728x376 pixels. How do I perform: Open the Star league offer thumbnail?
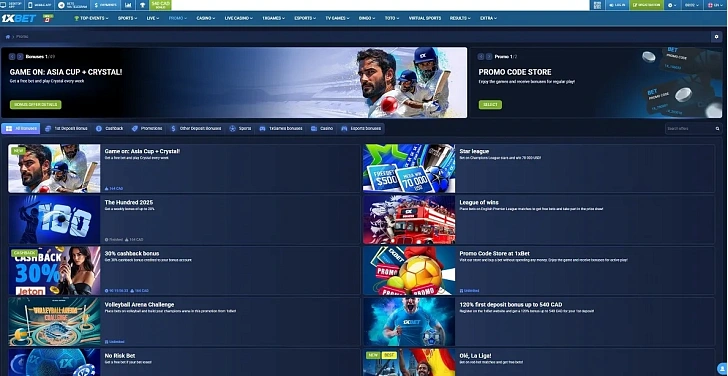pos(409,168)
